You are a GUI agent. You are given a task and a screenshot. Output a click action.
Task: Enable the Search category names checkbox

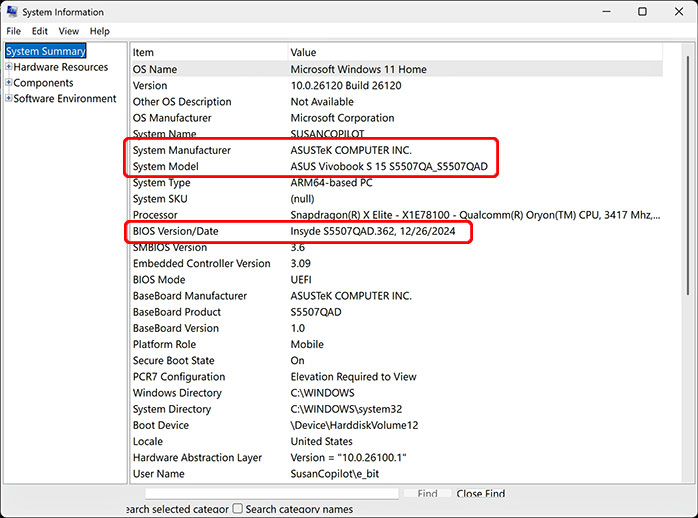click(237, 509)
